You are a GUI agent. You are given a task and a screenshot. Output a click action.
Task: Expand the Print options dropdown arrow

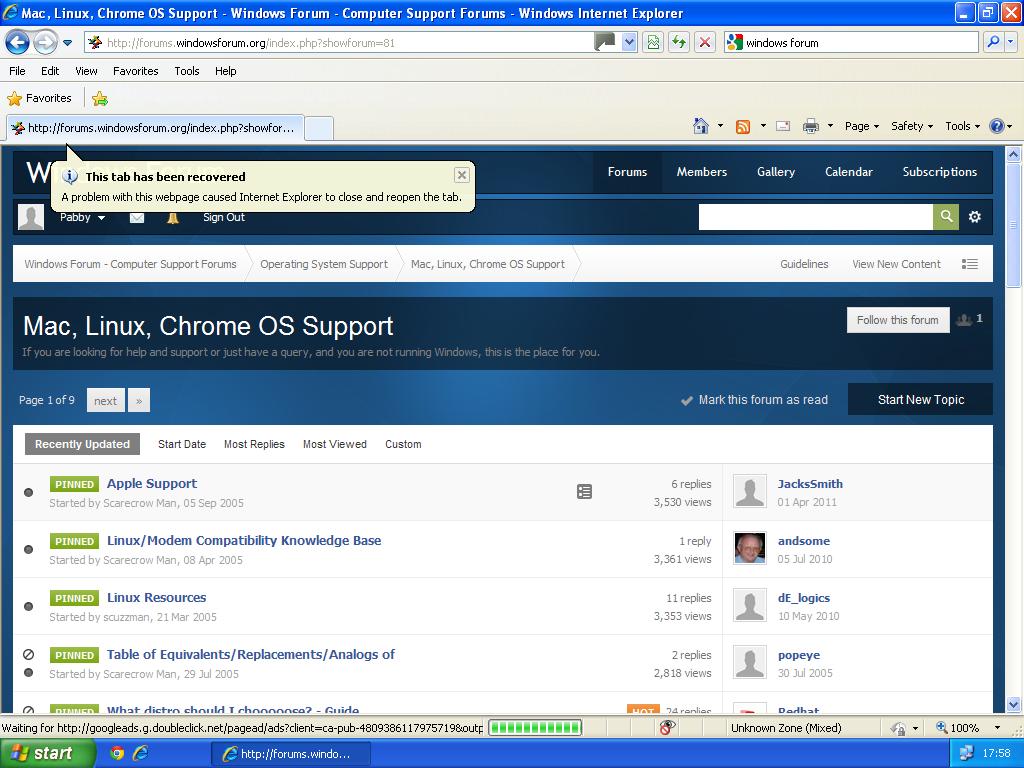tap(830, 126)
